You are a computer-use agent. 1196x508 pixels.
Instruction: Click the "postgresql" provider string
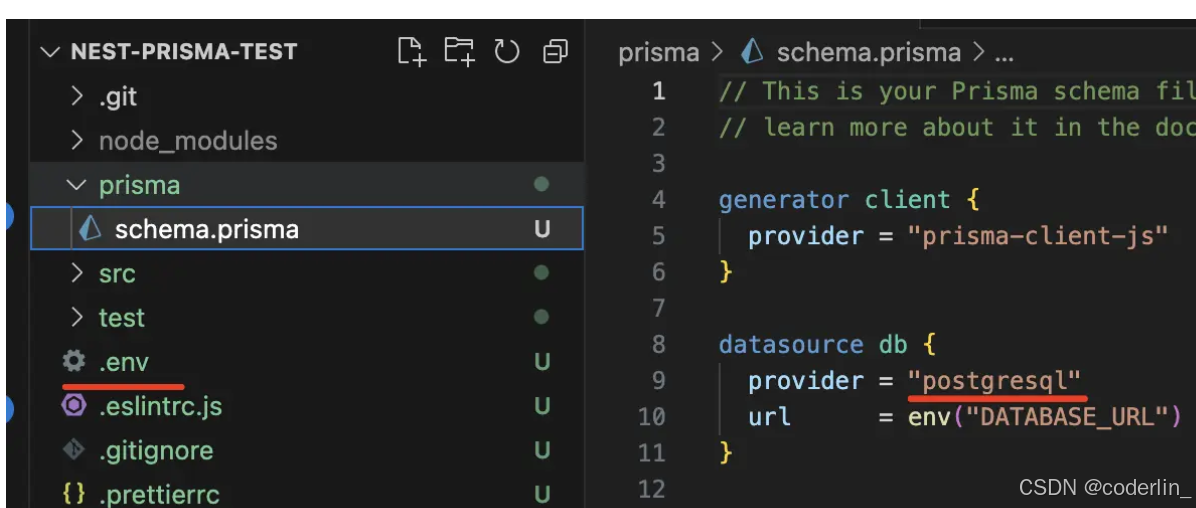pyautogui.click(x=995, y=380)
